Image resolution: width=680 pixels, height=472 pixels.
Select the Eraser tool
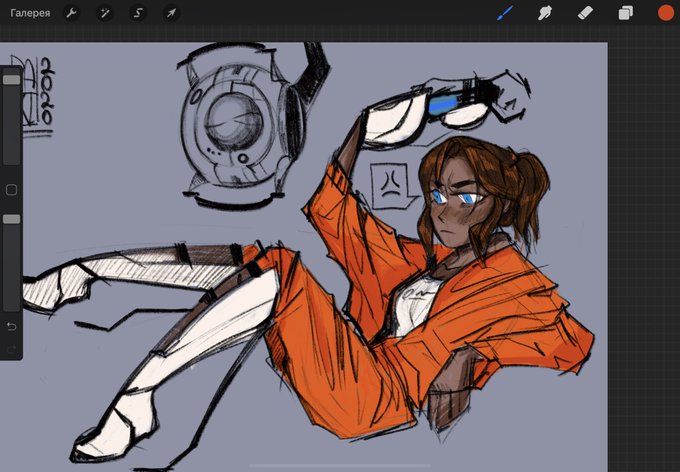click(x=585, y=13)
